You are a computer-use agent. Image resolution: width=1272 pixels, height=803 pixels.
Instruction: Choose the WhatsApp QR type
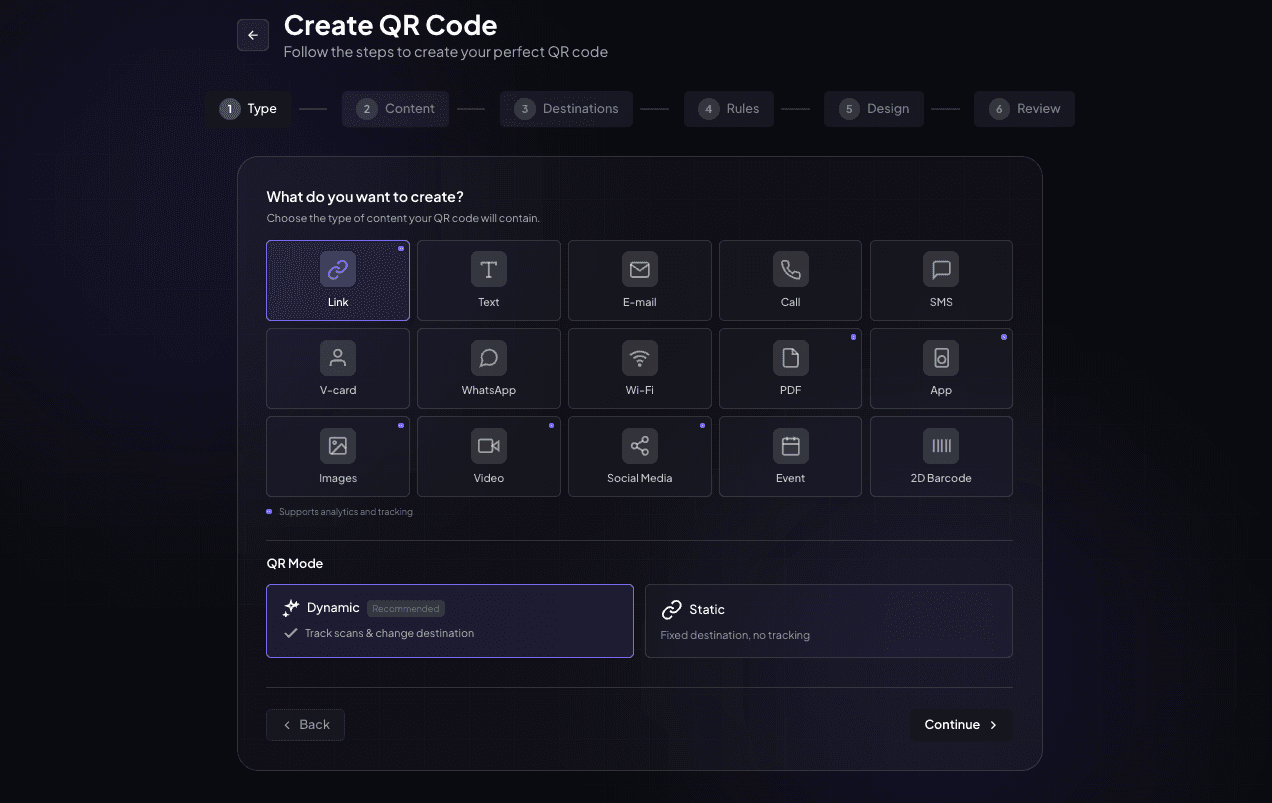pos(488,368)
